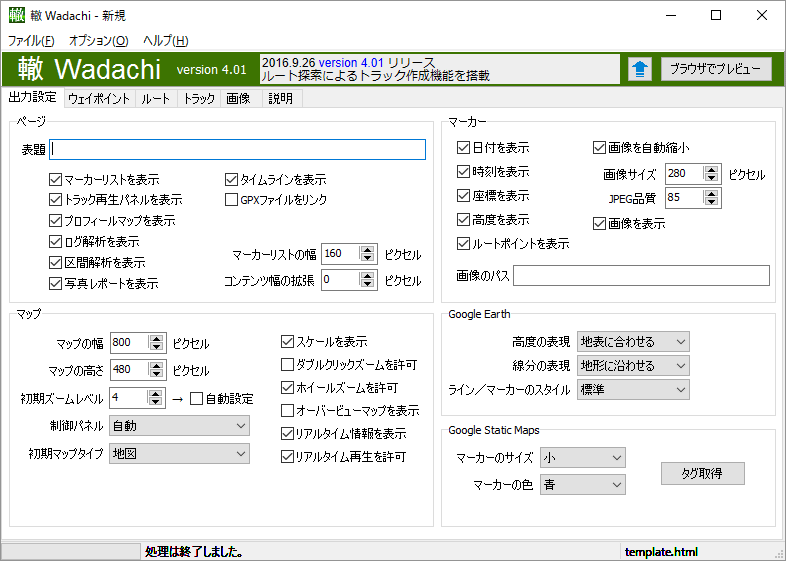Decrease マーカーリストの幅 with down spinner arrow

tap(367, 258)
